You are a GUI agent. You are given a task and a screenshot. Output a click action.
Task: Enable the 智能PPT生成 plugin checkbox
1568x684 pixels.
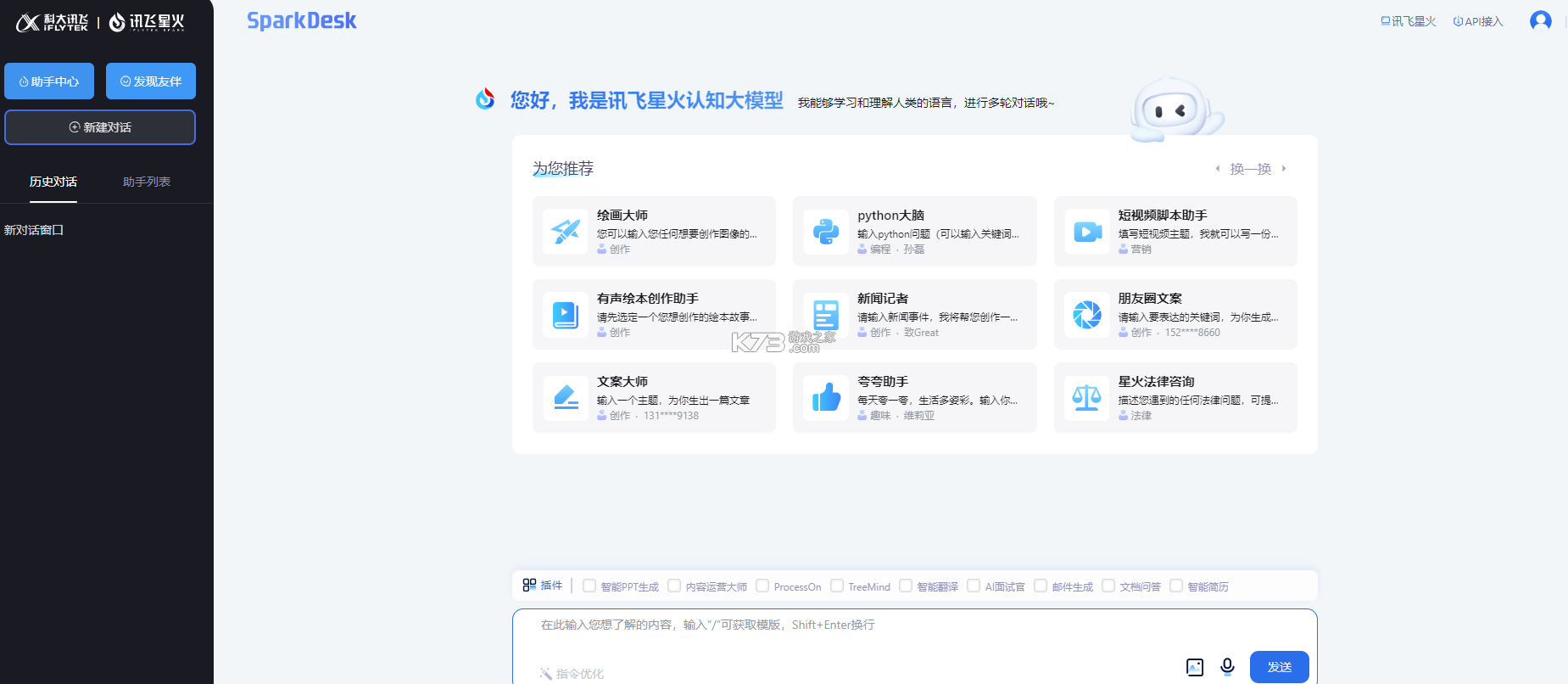[589, 586]
